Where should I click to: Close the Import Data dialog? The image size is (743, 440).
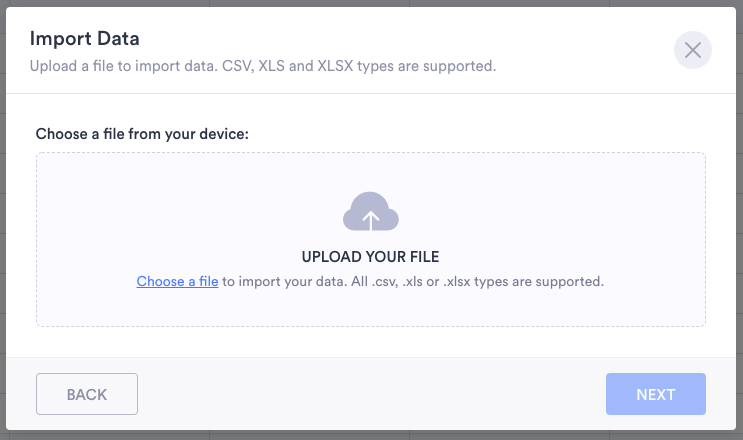click(x=692, y=50)
